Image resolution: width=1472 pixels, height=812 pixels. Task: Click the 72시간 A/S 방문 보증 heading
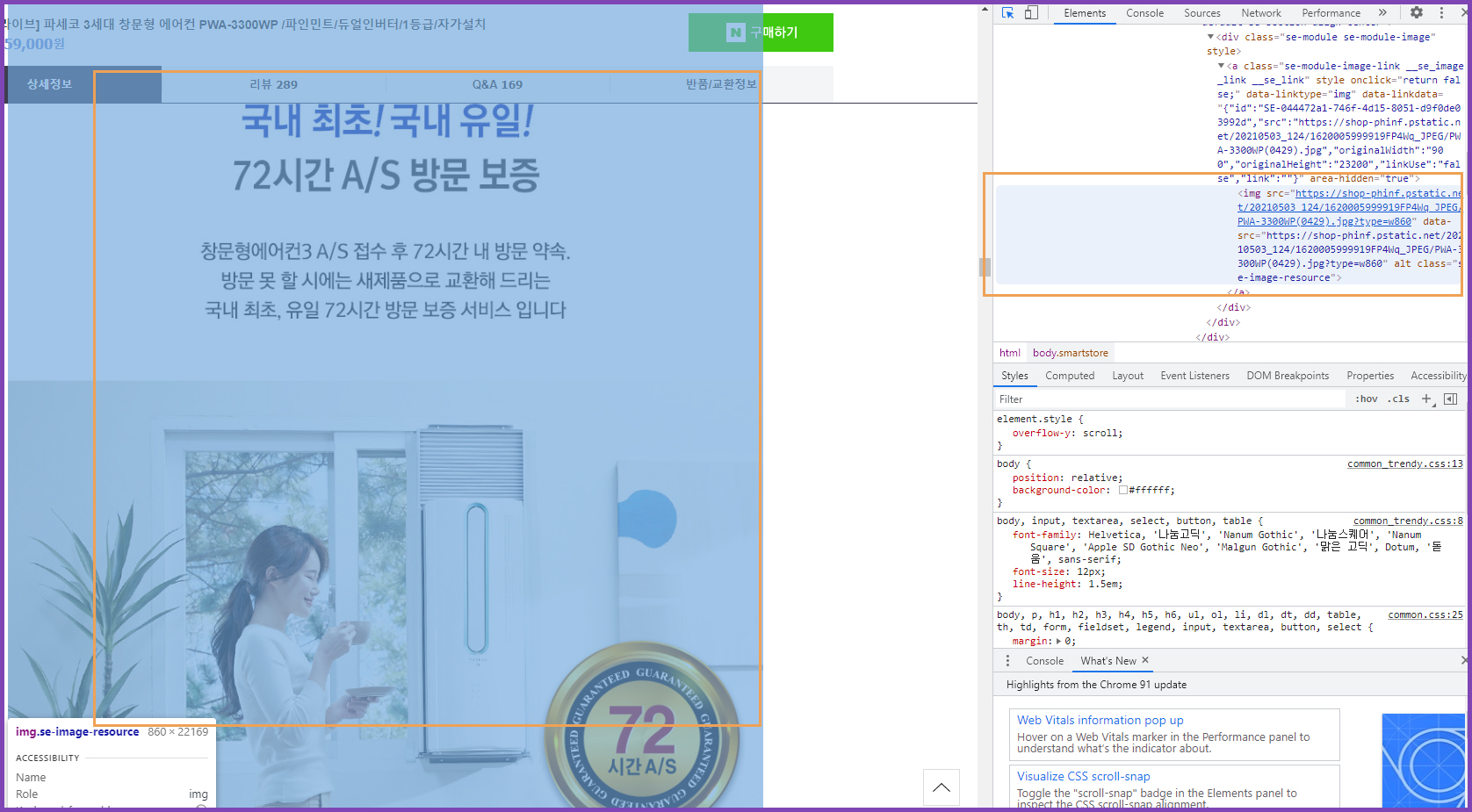tap(386, 175)
